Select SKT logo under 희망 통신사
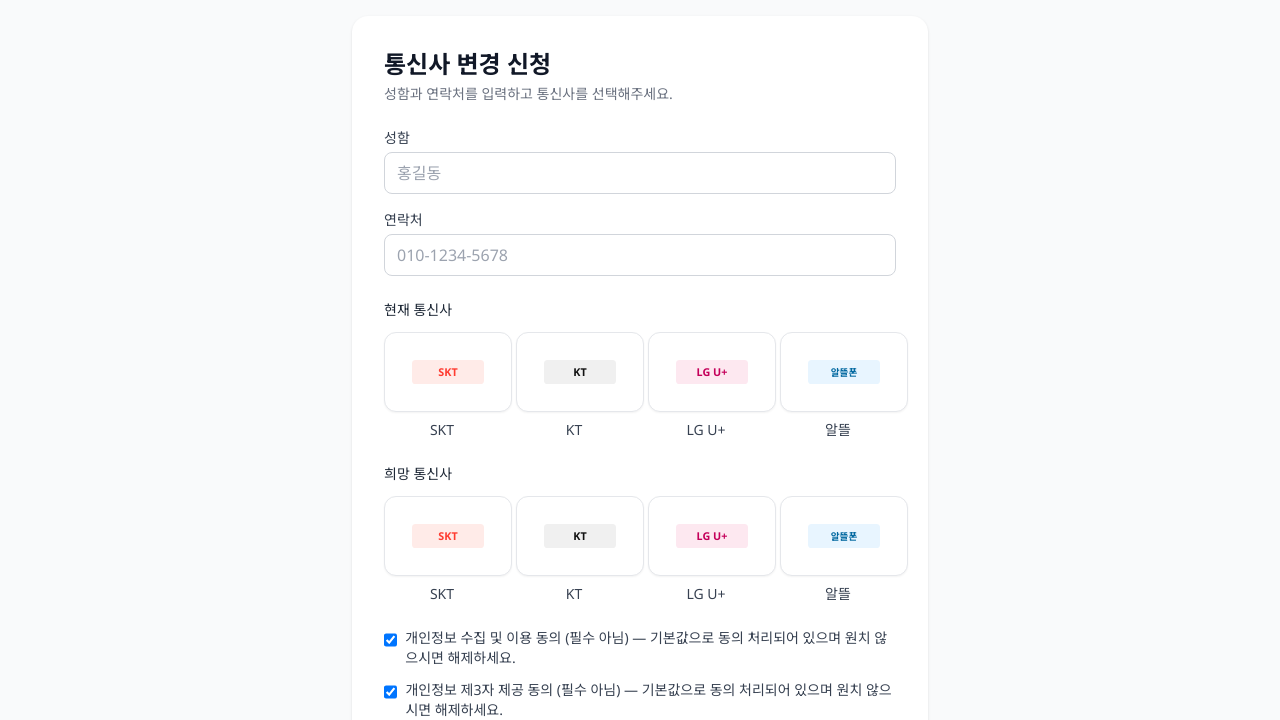This screenshot has height=720, width=1280. click(448, 536)
